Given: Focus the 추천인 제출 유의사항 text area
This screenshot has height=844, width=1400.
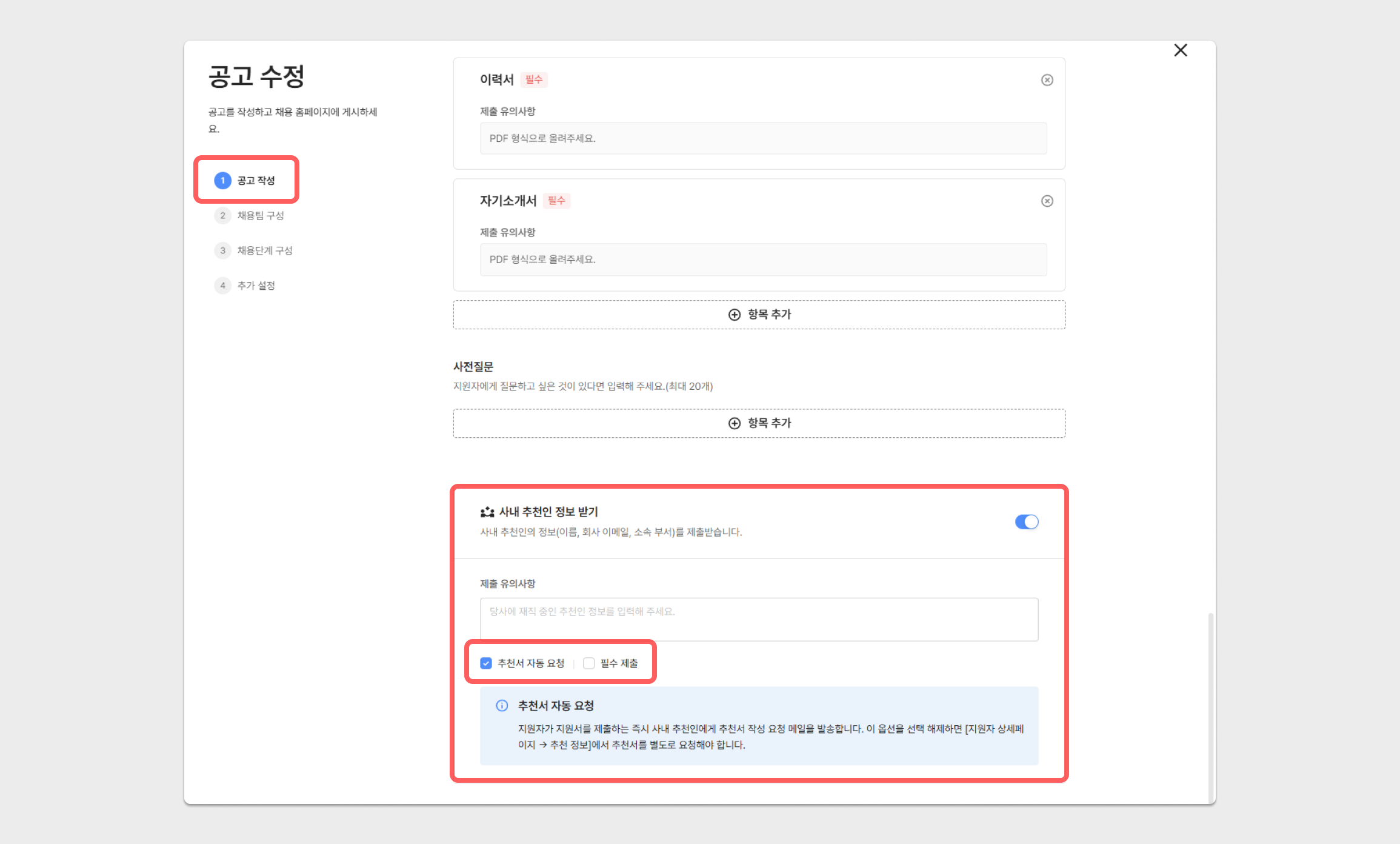Looking at the screenshot, I should pos(758,619).
